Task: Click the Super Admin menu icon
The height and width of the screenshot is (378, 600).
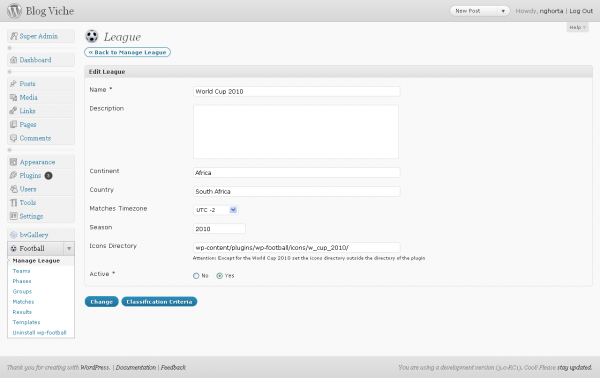Action: (14, 36)
